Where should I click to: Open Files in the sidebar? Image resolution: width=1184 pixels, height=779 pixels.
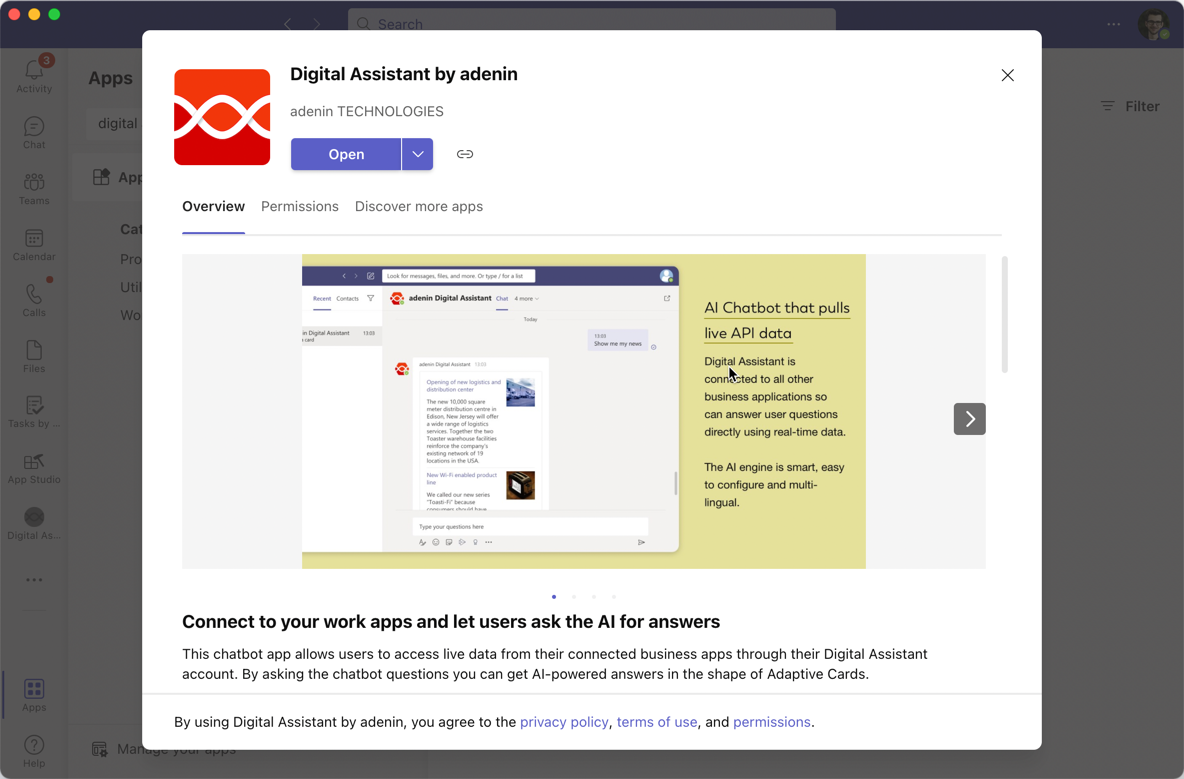(x=34, y=356)
